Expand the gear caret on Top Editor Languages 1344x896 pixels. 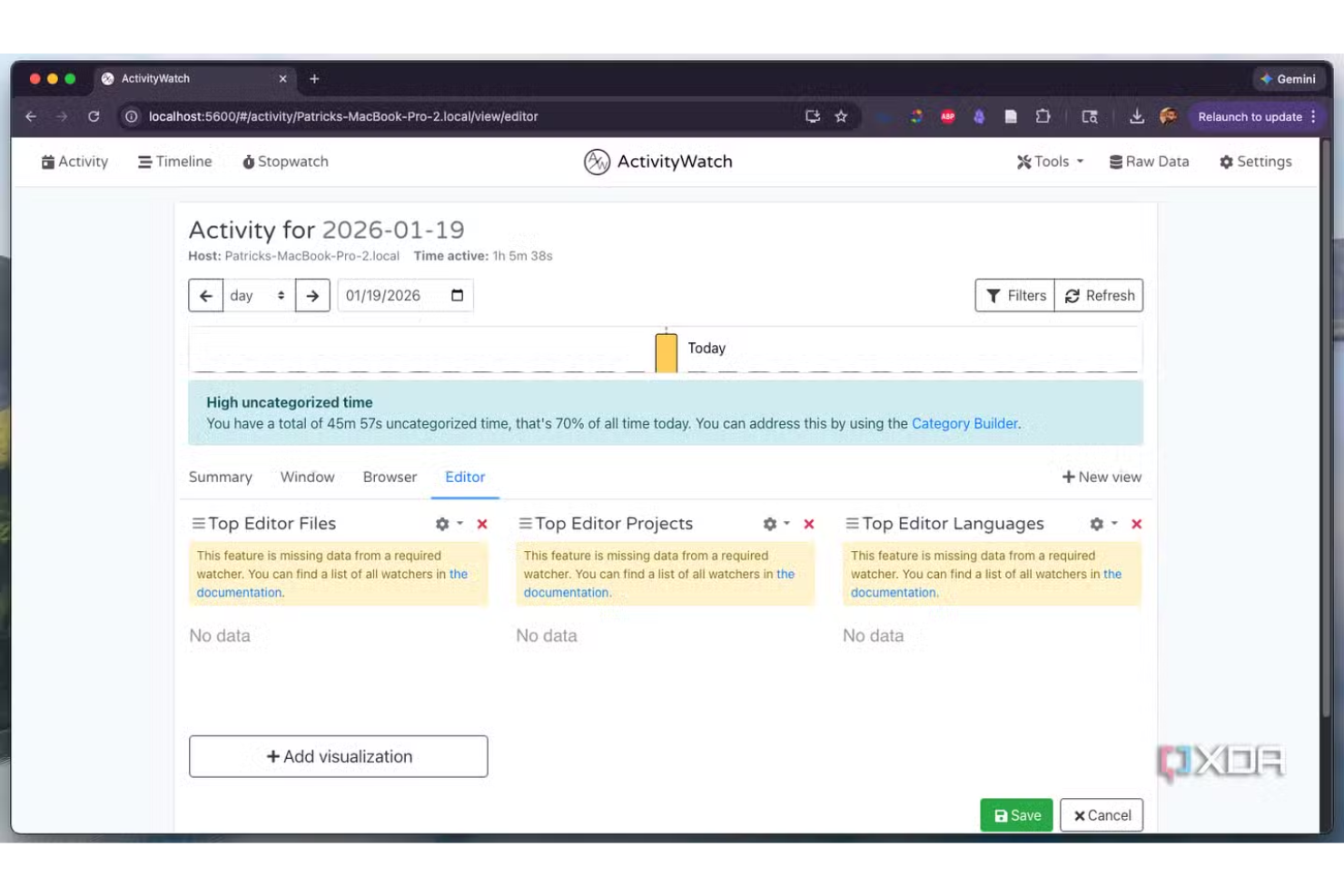pyautogui.click(x=1113, y=524)
